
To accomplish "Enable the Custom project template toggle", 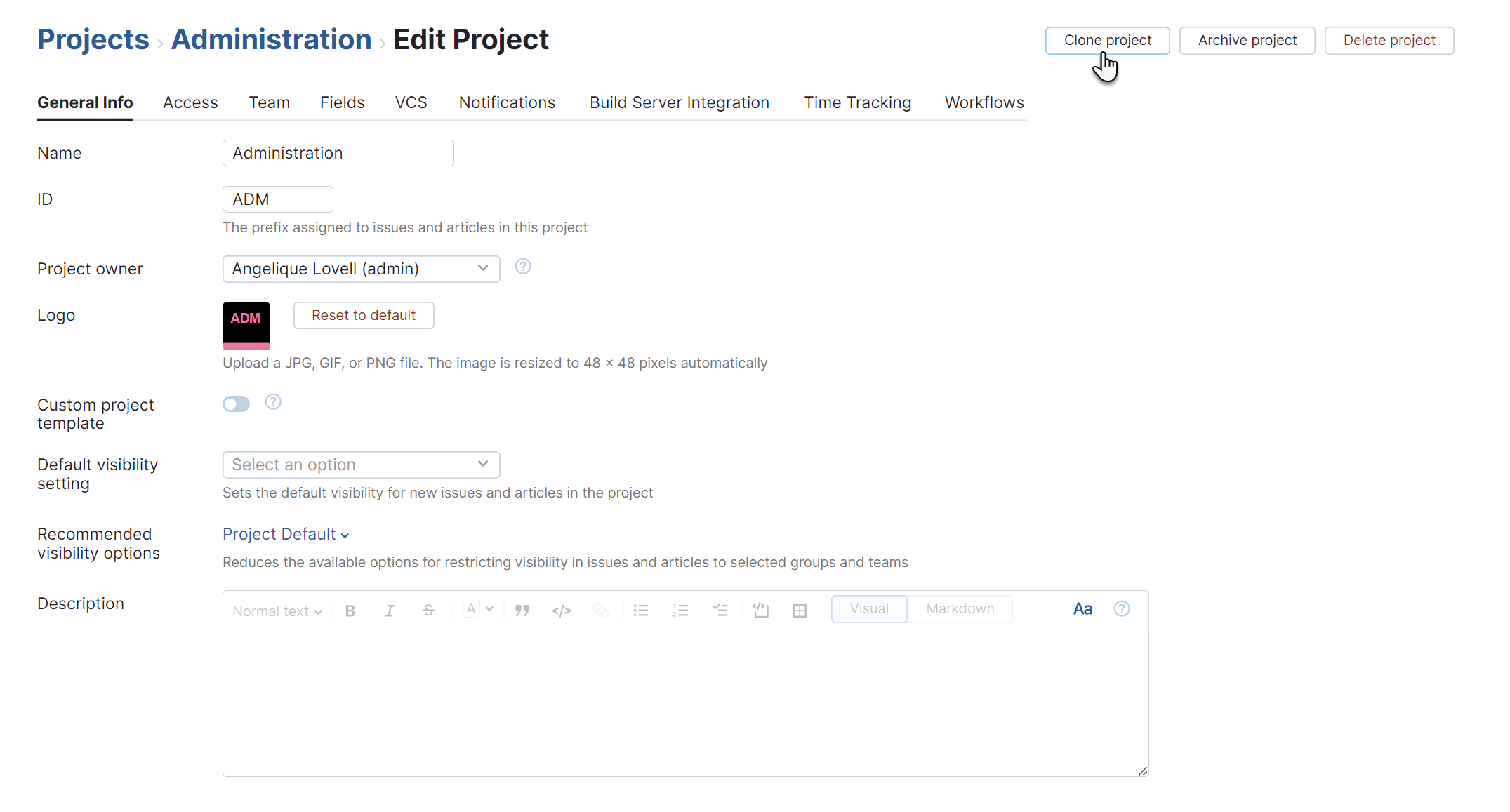I will click(236, 404).
